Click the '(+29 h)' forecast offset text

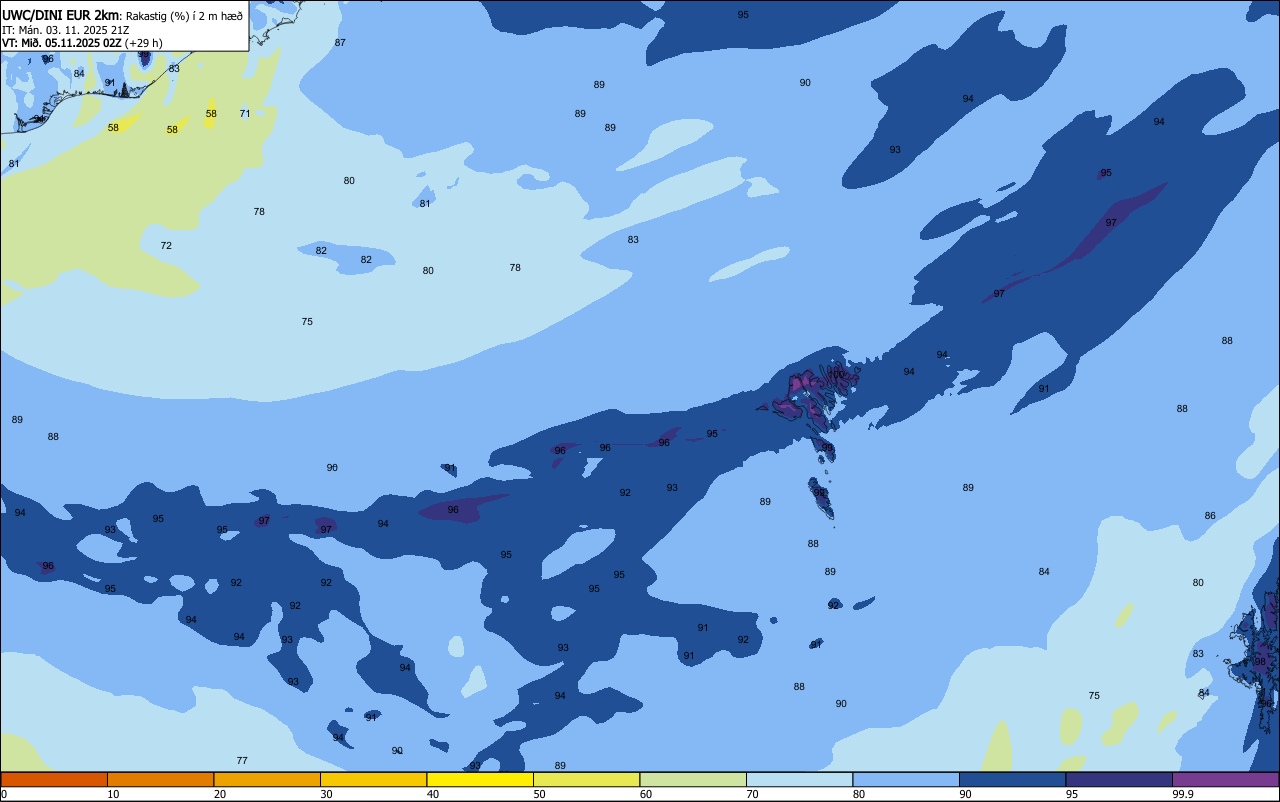pos(143,43)
